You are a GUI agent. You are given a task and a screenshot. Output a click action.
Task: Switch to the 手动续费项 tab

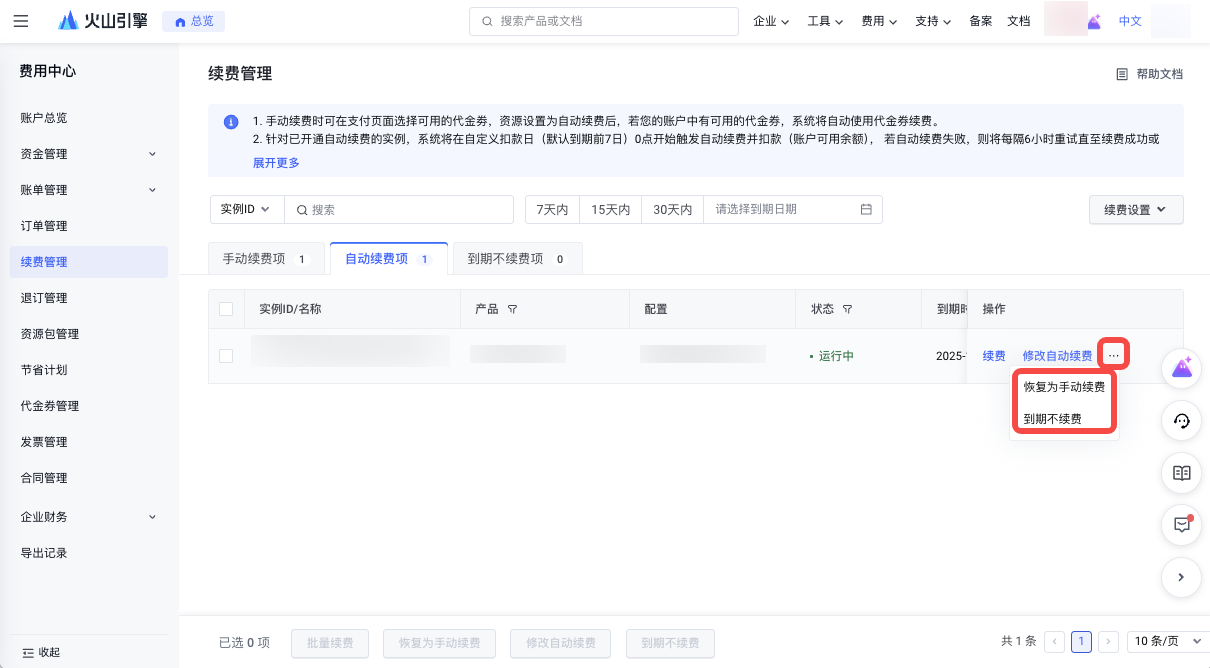tap(266, 259)
